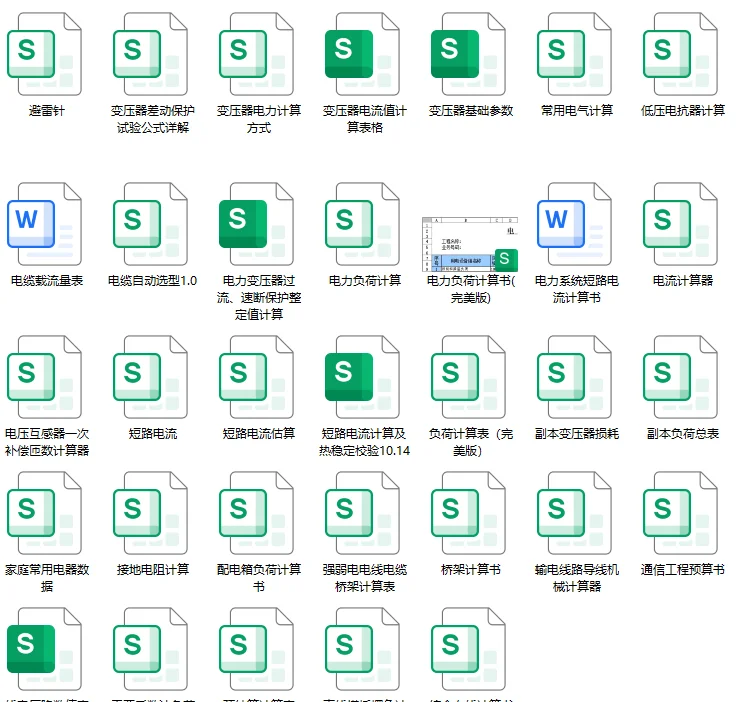Click the 电力变压器过流、速断保护整定值计算 icon
Screen dimensions: 736x702
tap(257, 224)
